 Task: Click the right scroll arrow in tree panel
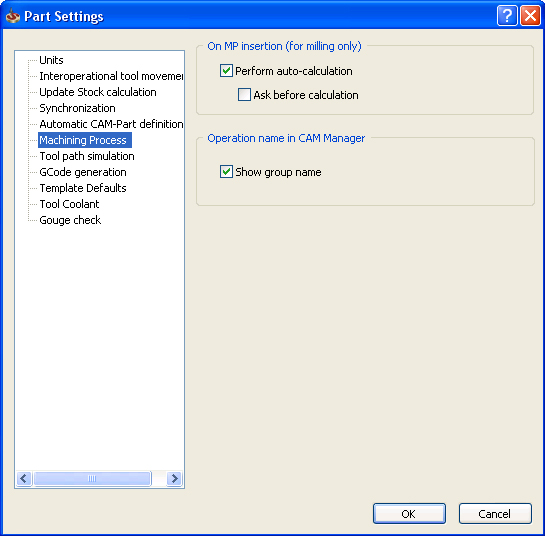tap(174, 479)
